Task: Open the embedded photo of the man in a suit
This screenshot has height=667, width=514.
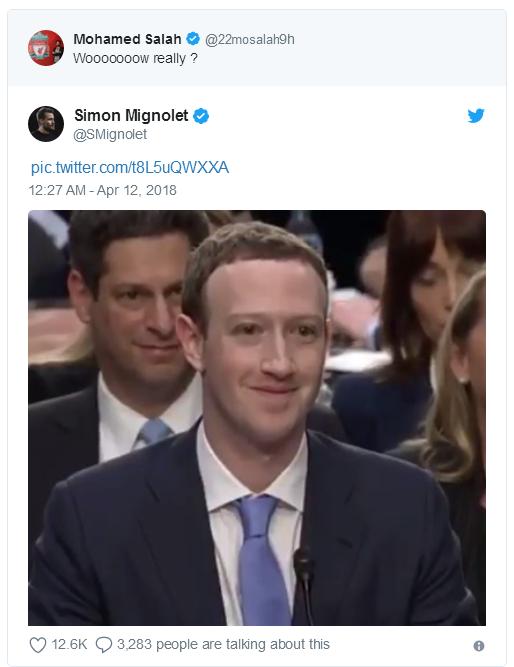Action: tap(257, 418)
